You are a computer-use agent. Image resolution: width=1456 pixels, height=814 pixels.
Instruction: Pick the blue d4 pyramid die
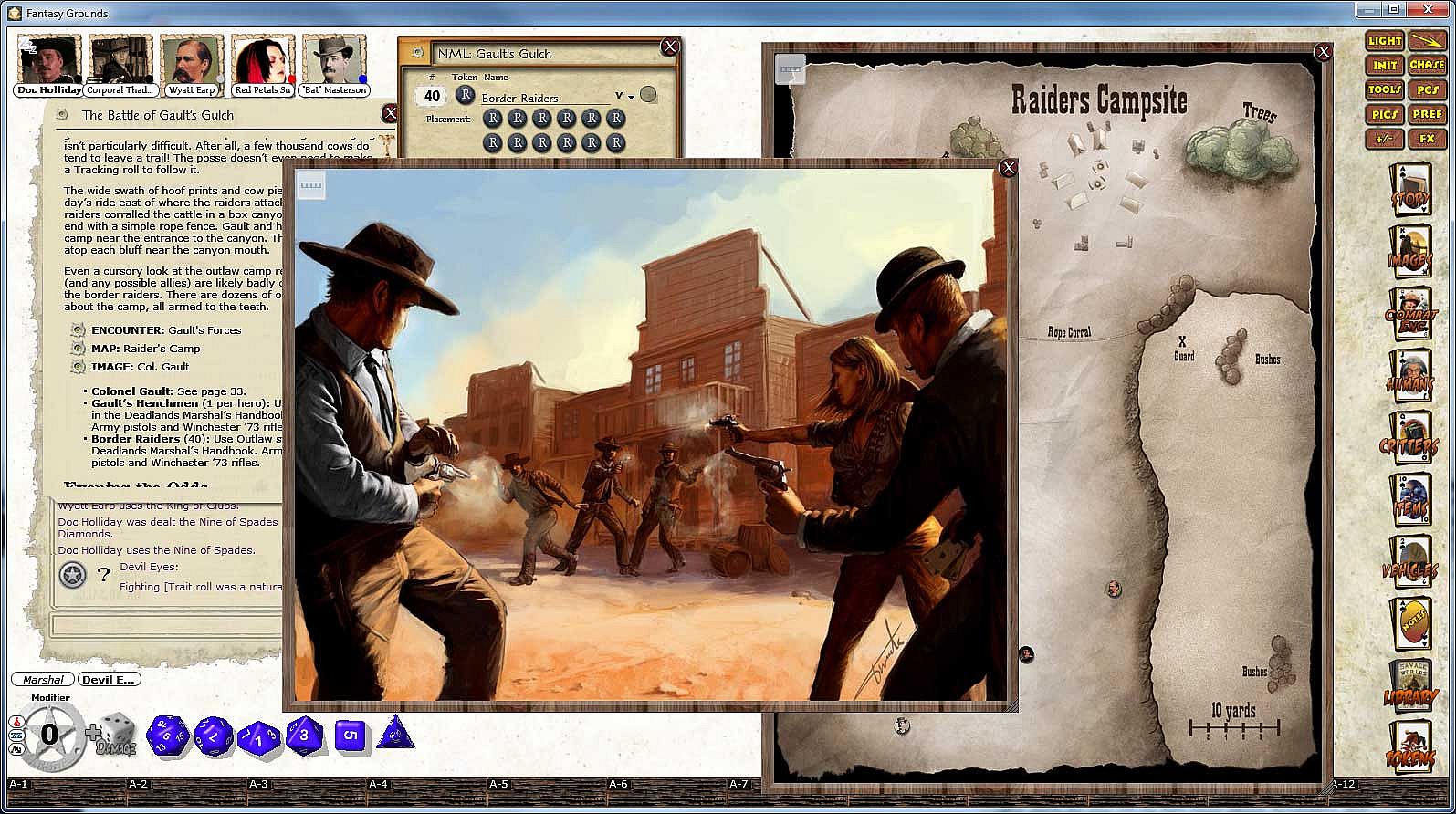(394, 732)
